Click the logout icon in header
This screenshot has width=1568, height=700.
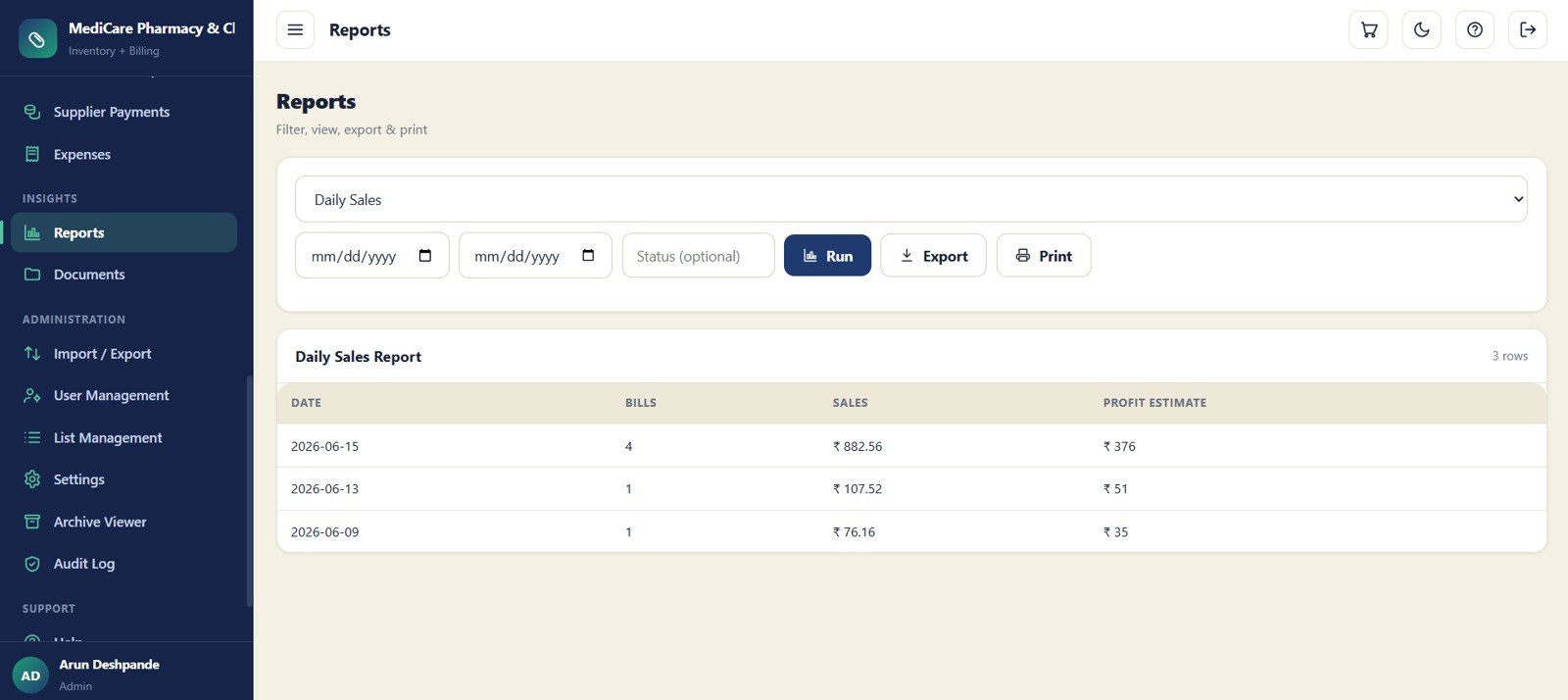point(1528,30)
